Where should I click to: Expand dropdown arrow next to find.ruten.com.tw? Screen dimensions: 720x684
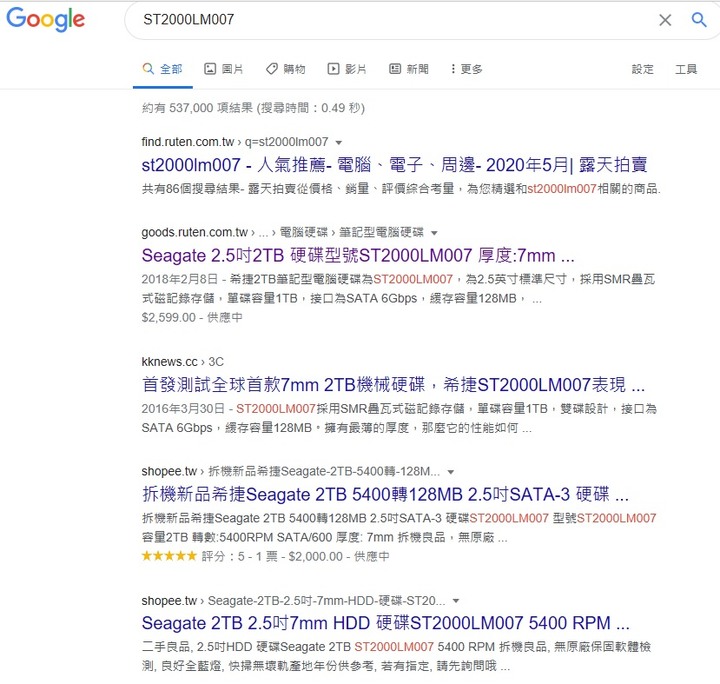pyautogui.click(x=339, y=143)
